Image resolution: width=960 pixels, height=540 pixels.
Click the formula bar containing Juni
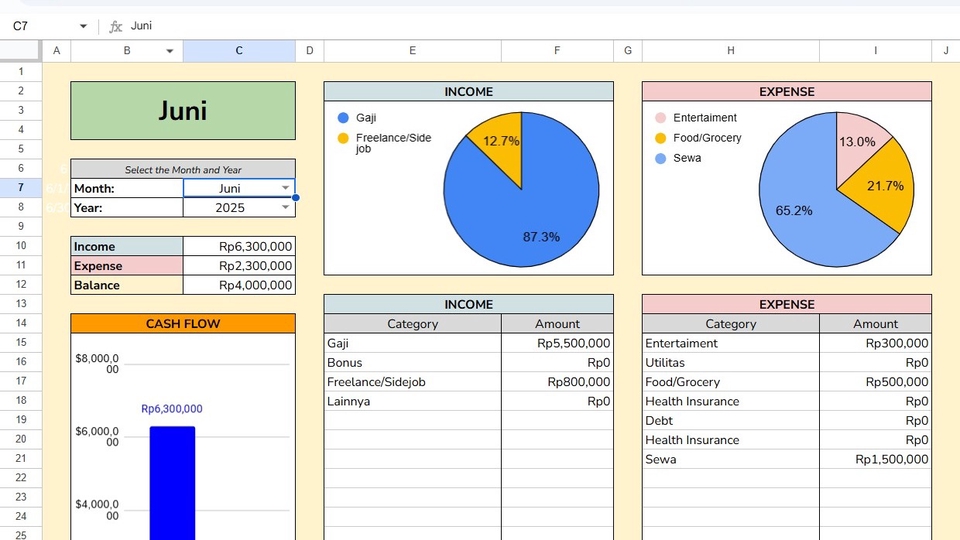[x=539, y=26]
